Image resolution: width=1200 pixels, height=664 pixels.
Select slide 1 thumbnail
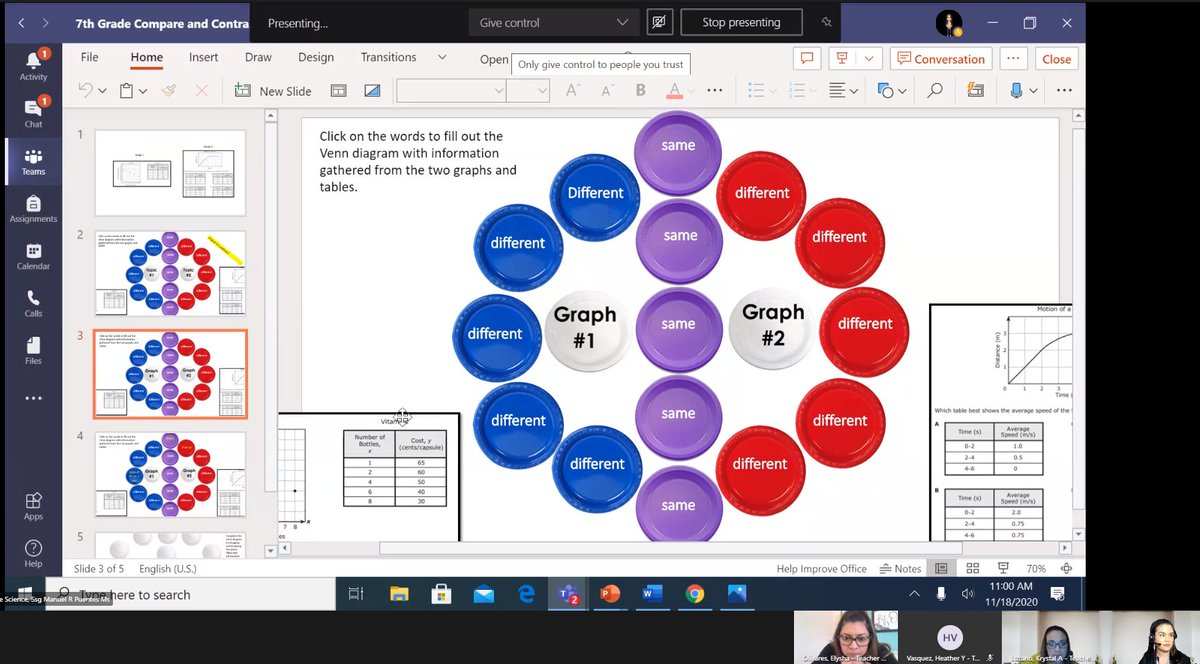170,173
